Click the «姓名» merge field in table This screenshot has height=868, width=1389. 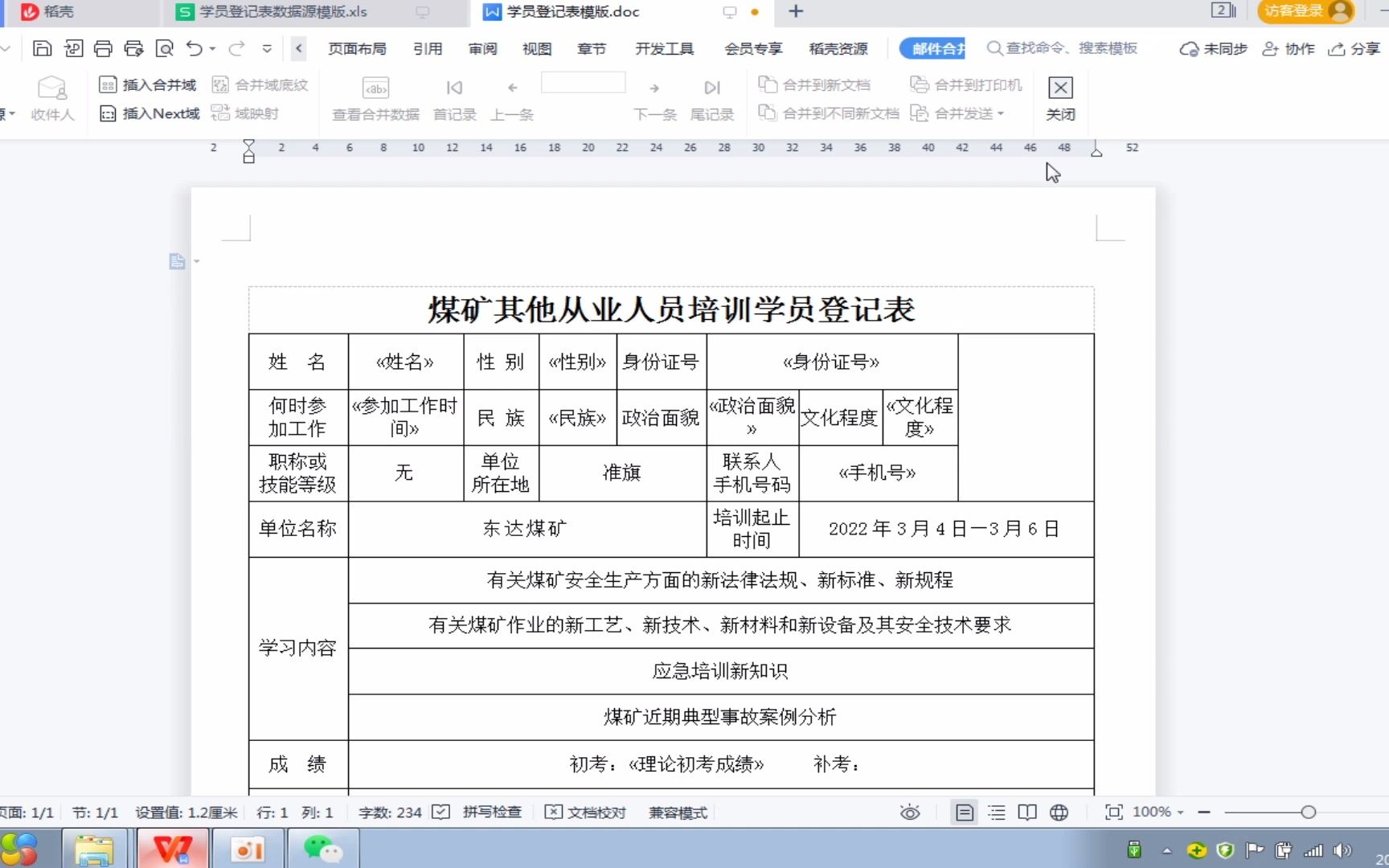[x=405, y=362]
